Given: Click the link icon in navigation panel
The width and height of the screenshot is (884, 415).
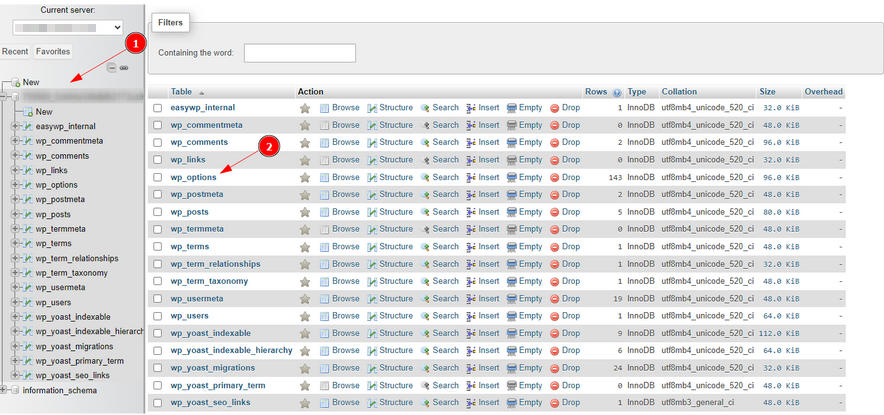Looking at the screenshot, I should [124, 68].
